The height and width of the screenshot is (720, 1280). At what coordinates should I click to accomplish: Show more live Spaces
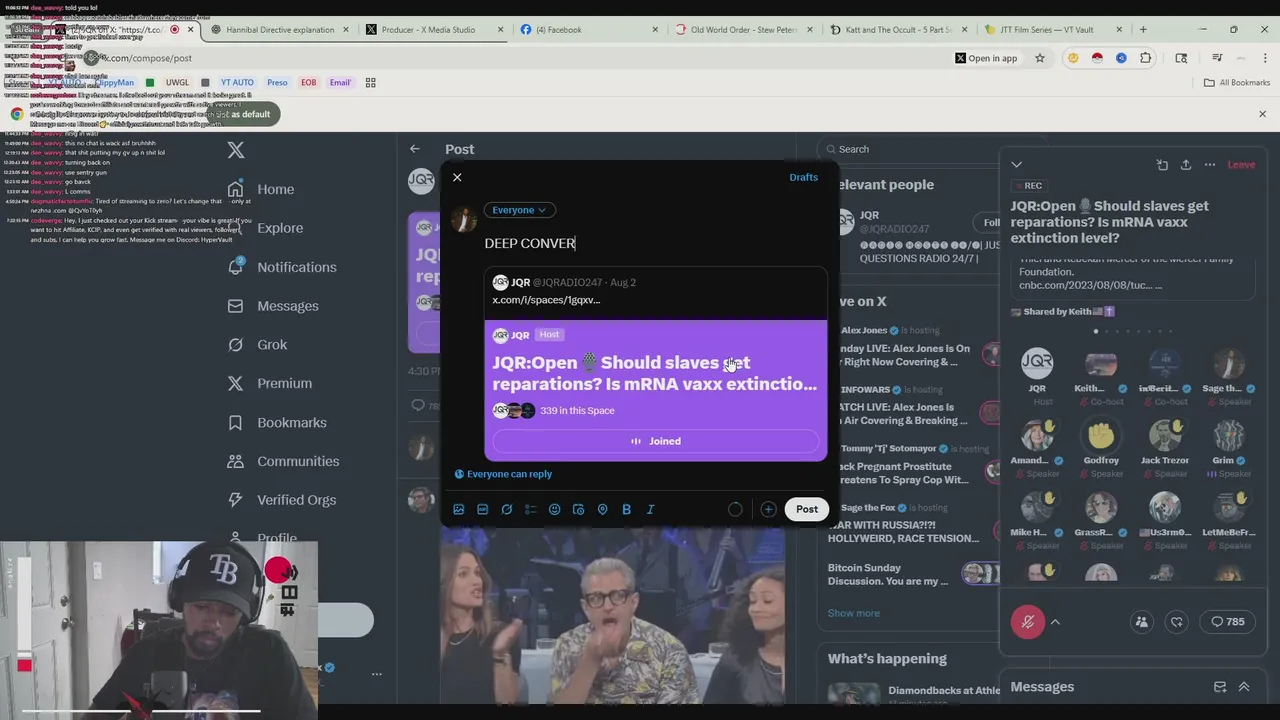[x=854, y=613]
